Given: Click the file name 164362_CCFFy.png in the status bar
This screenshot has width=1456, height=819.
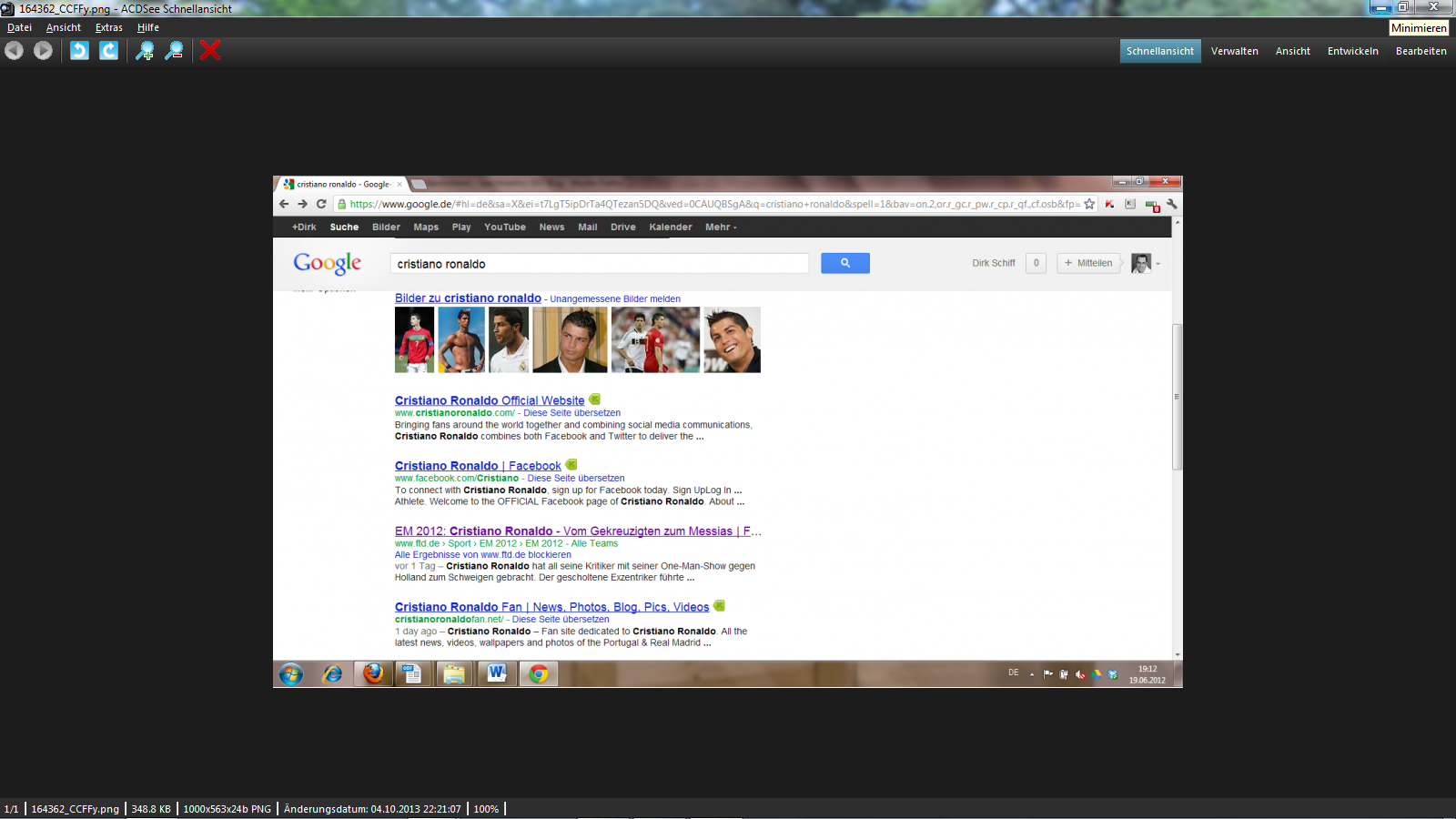Looking at the screenshot, I should click(x=76, y=809).
